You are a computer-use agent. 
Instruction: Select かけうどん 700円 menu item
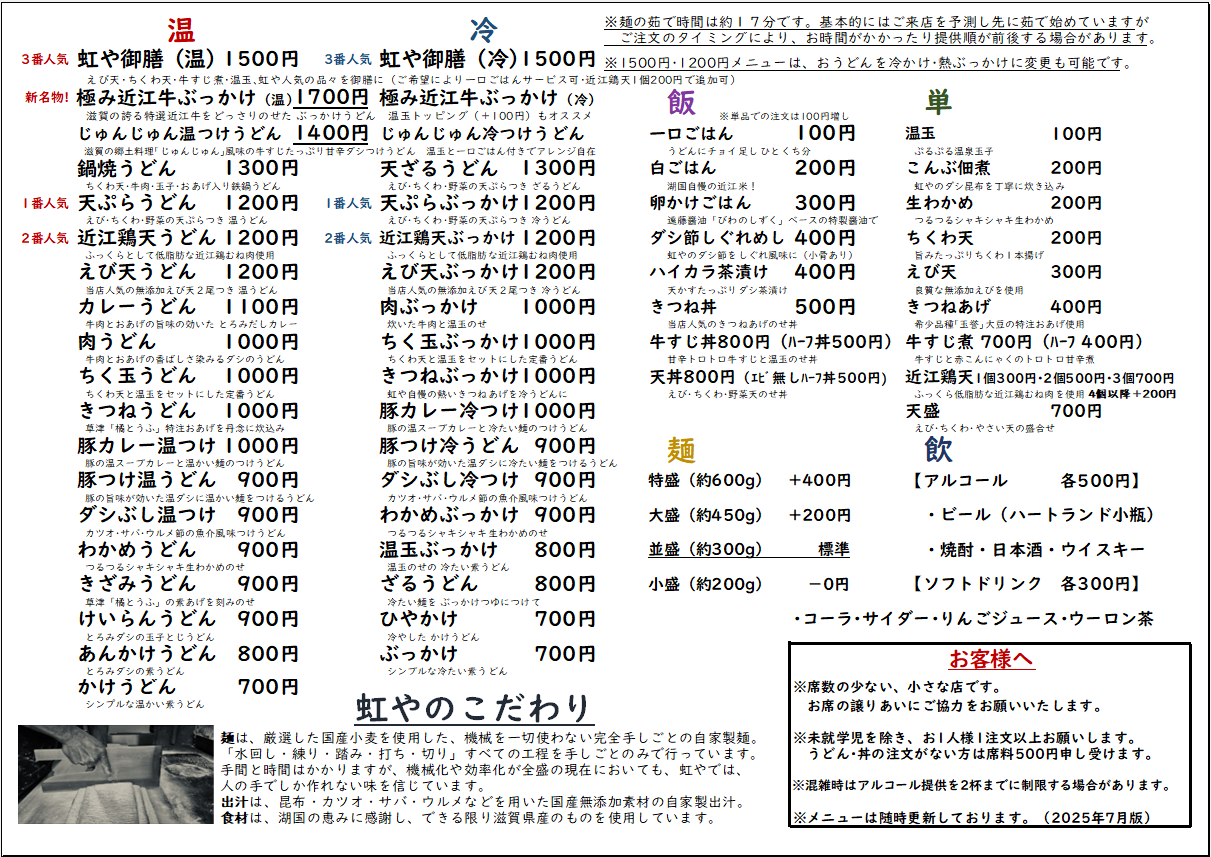tap(188, 688)
